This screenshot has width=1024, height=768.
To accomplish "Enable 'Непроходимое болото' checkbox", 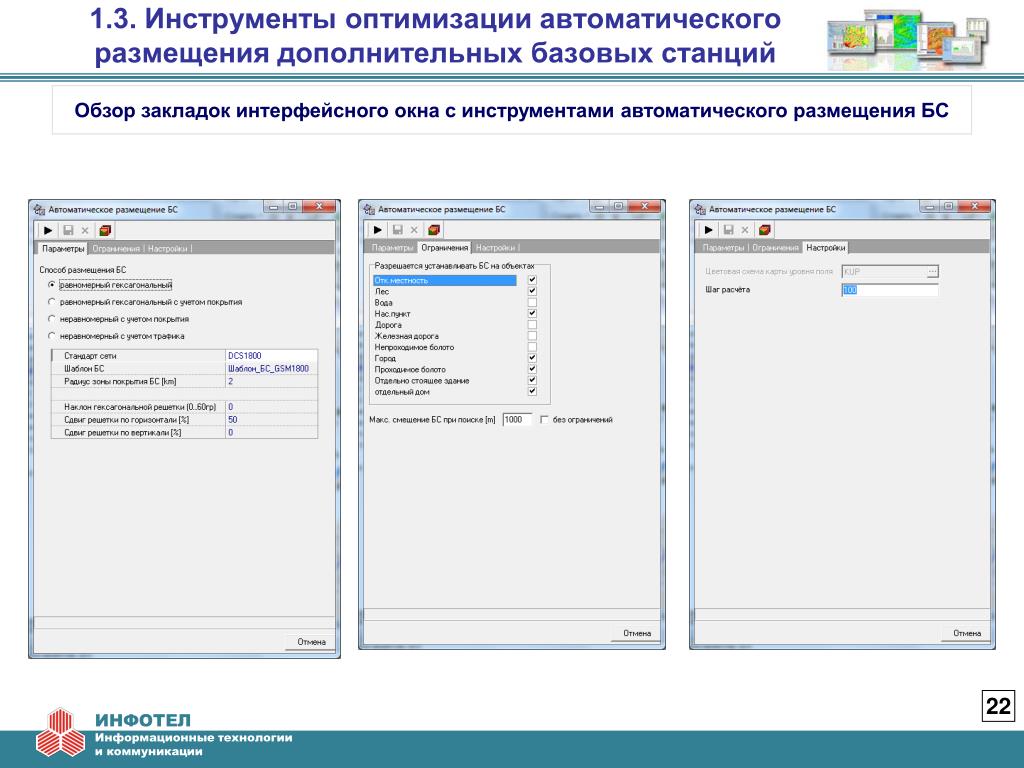I will [x=532, y=347].
